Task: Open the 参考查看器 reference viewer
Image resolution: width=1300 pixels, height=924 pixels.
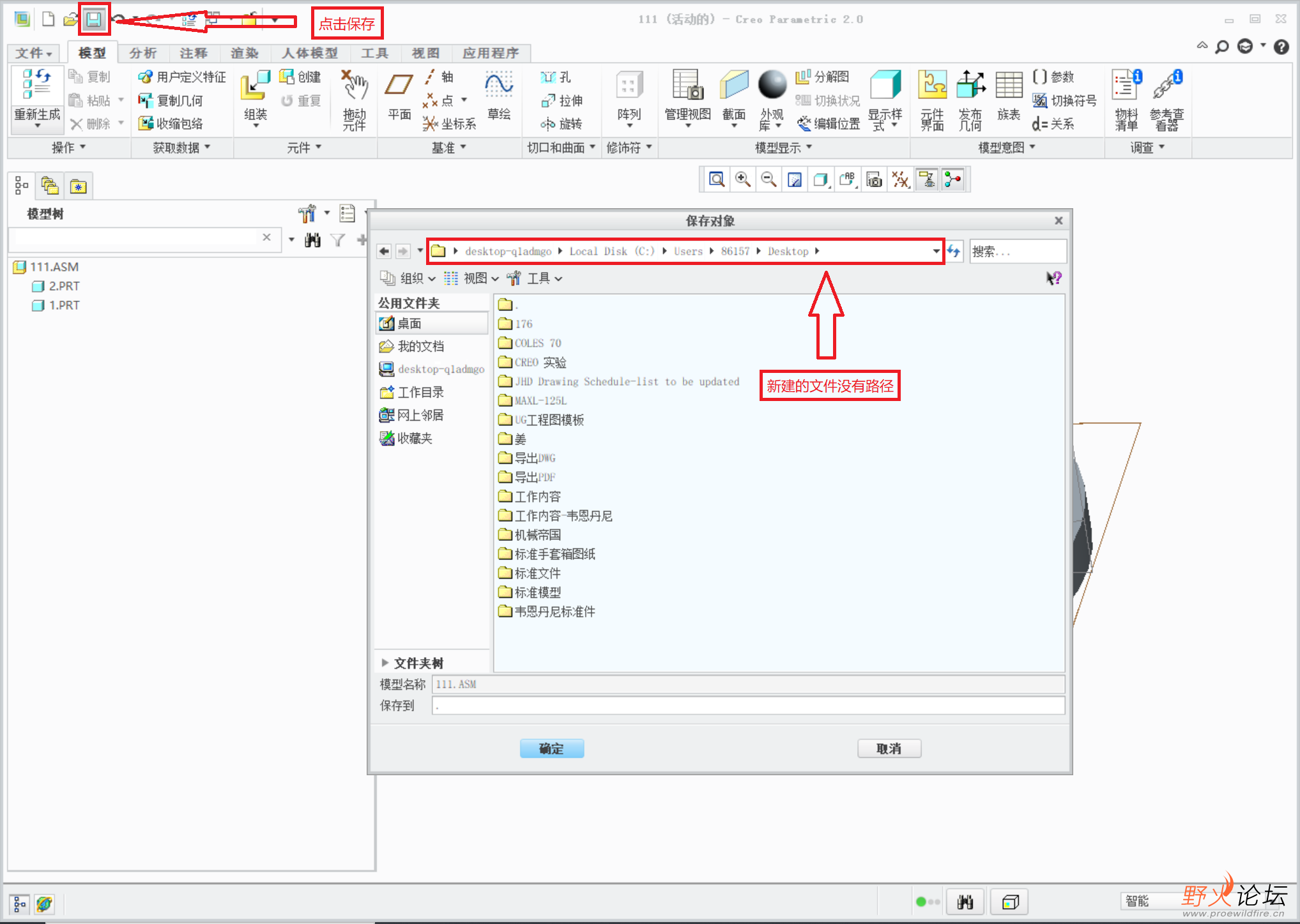Action: [x=1167, y=85]
